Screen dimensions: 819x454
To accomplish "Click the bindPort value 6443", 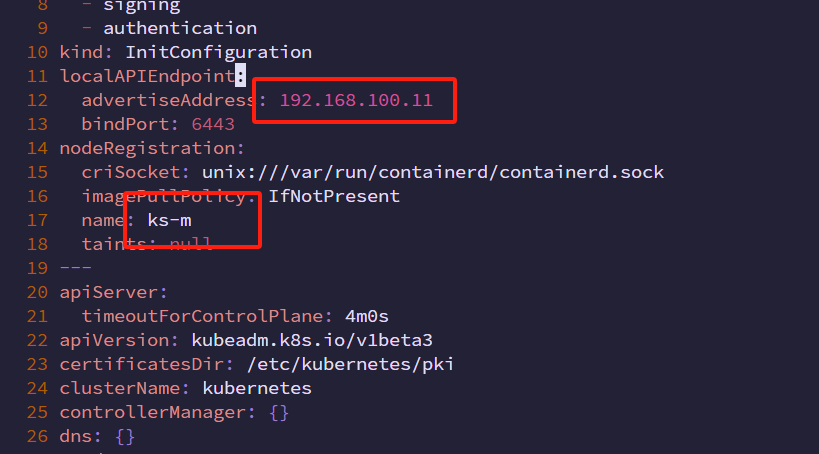I will pyautogui.click(x=213, y=124).
